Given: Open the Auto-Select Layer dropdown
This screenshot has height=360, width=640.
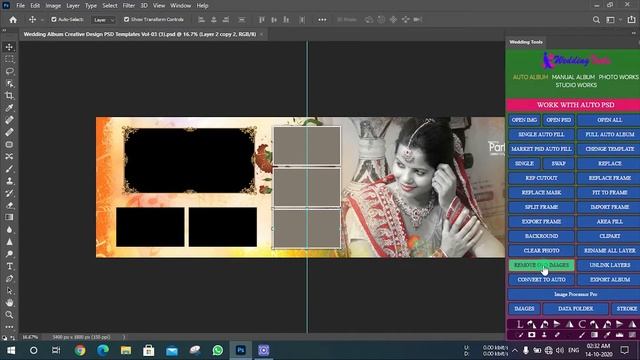Looking at the screenshot, I should pyautogui.click(x=103, y=20).
